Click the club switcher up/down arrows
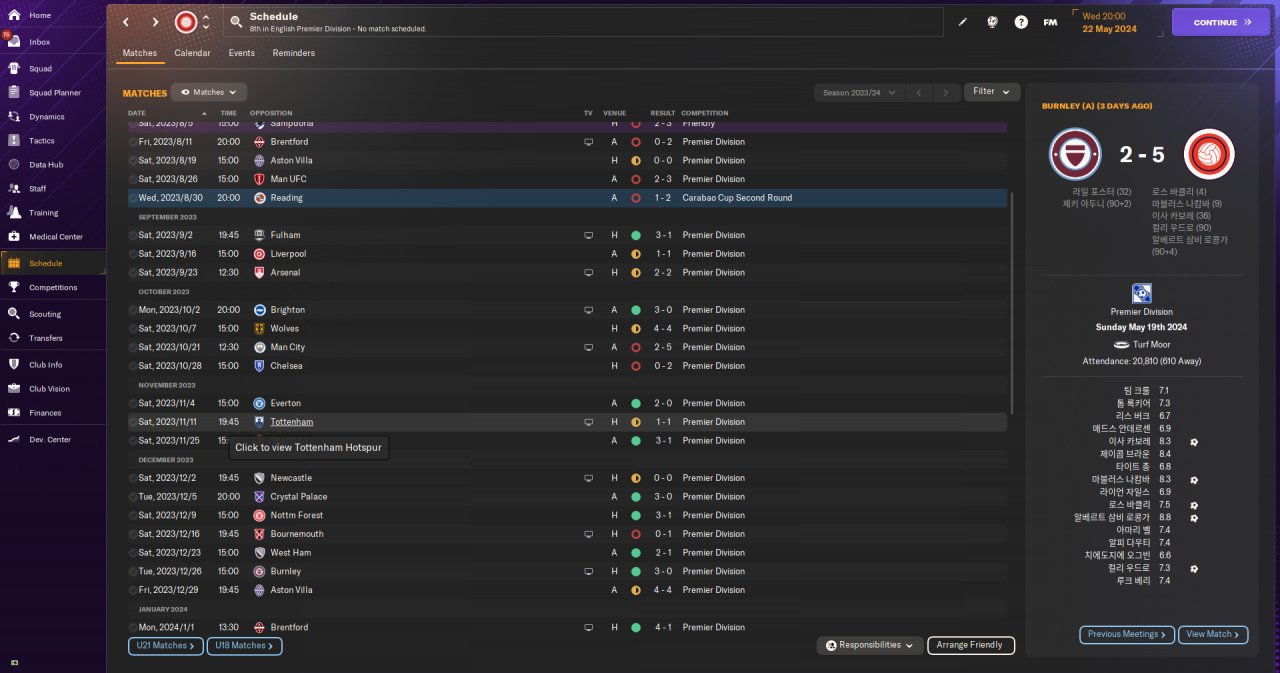This screenshot has height=673, width=1280. point(206,22)
